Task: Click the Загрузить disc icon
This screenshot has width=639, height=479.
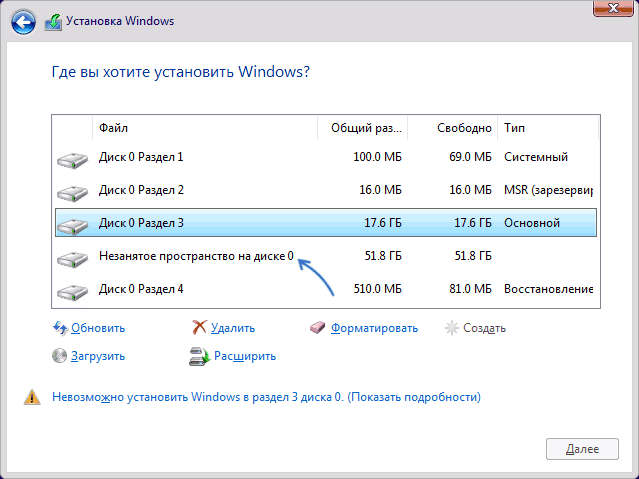Action: [59, 355]
